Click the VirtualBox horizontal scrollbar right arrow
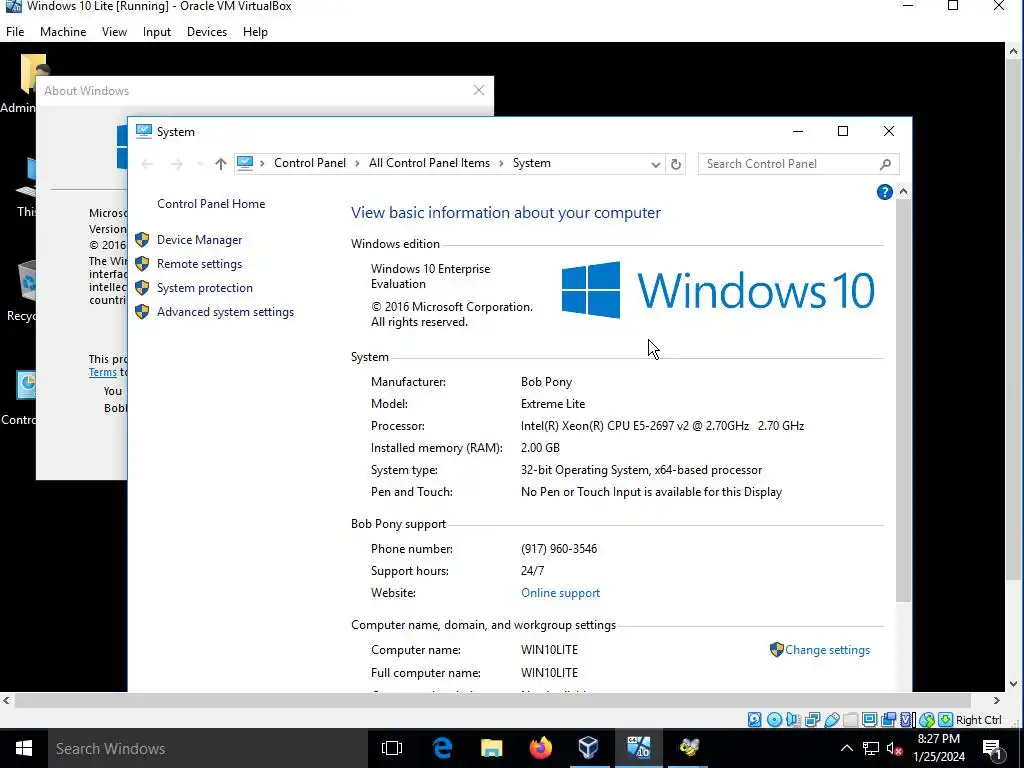Image resolution: width=1024 pixels, height=768 pixels. coord(997,700)
